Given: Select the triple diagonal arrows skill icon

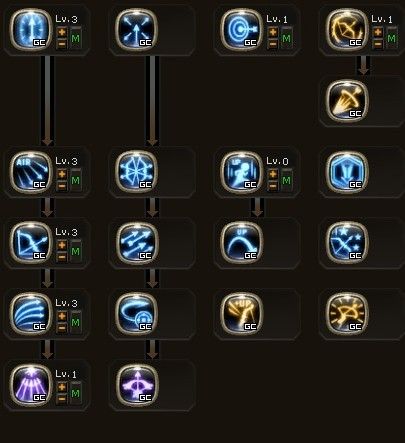Looking at the screenshot, I should click(137, 243).
